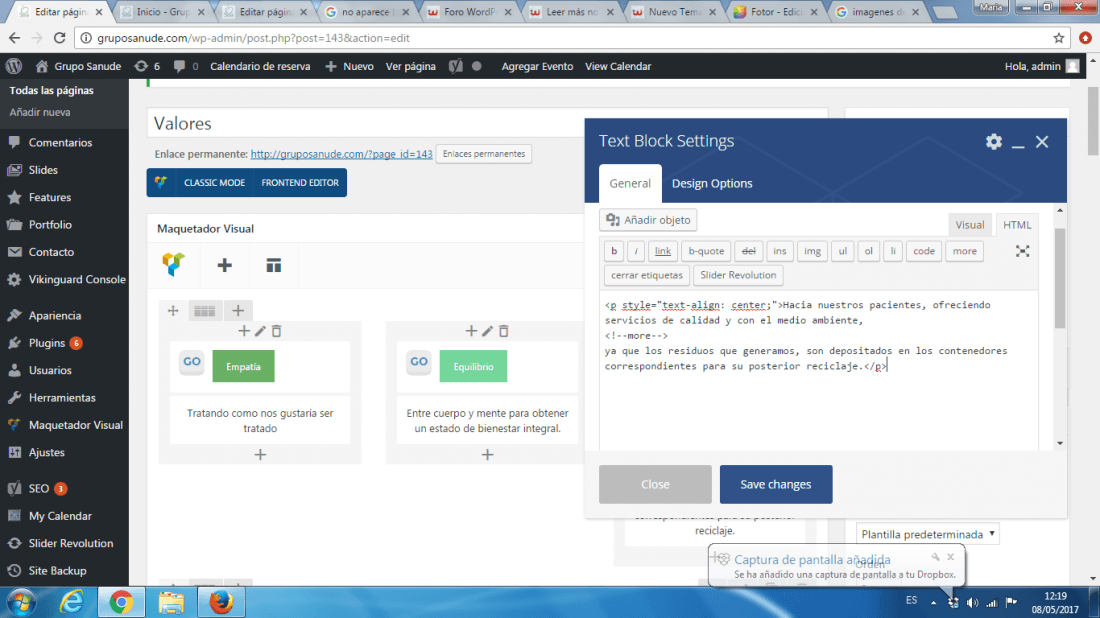The image size is (1100, 618).
Task: Open Apariencia in the sidebar
Action: (x=55, y=316)
